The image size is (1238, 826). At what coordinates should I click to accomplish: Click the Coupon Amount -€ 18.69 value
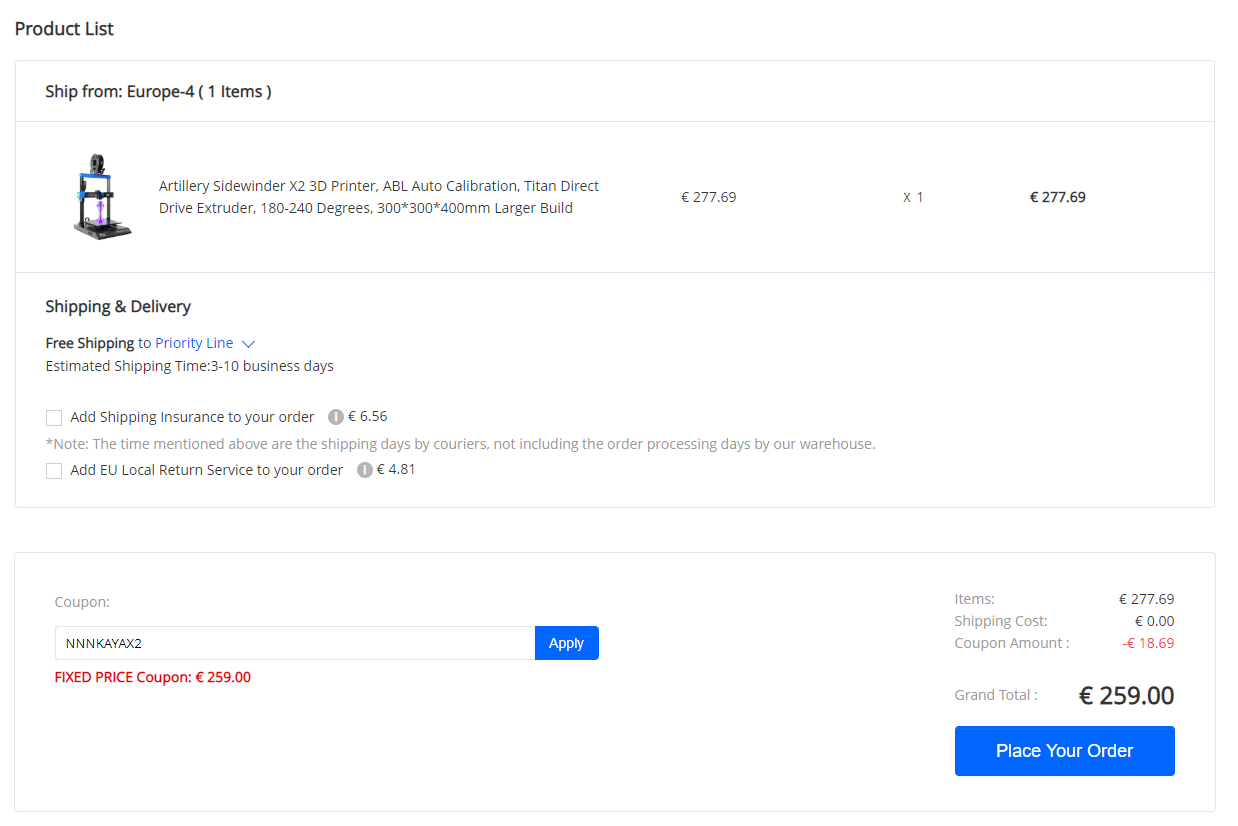click(1148, 643)
